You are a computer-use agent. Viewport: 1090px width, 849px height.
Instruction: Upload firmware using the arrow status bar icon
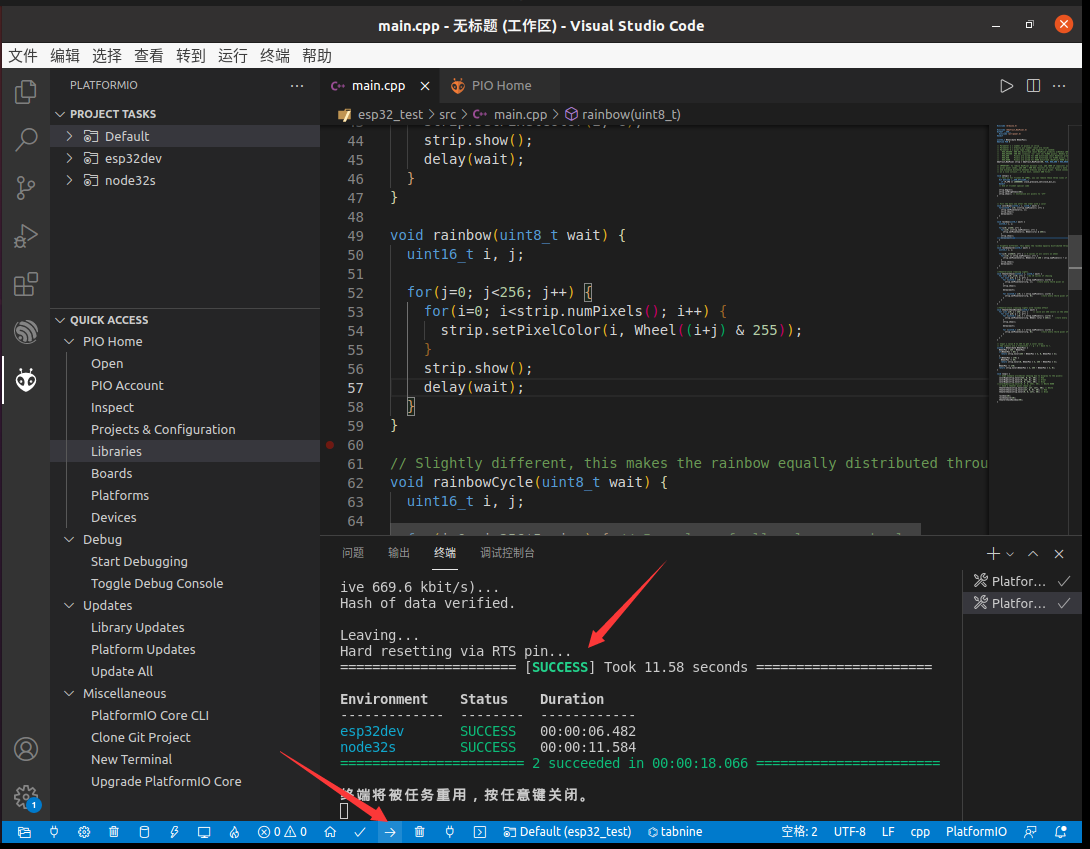click(390, 831)
